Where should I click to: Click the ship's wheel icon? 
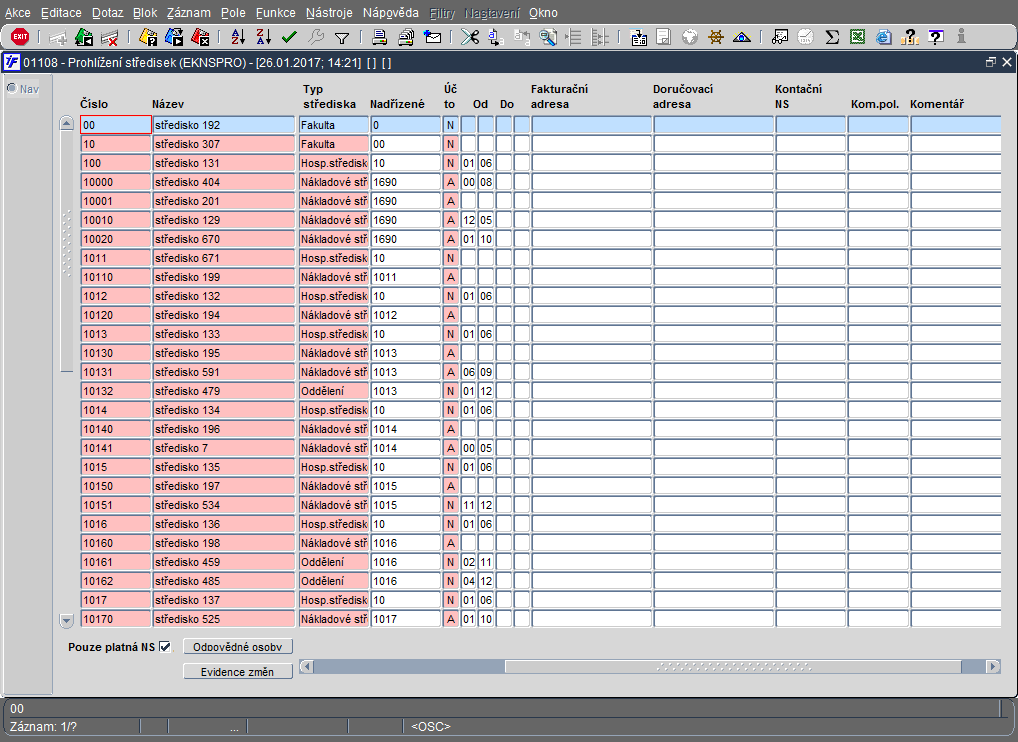point(715,37)
